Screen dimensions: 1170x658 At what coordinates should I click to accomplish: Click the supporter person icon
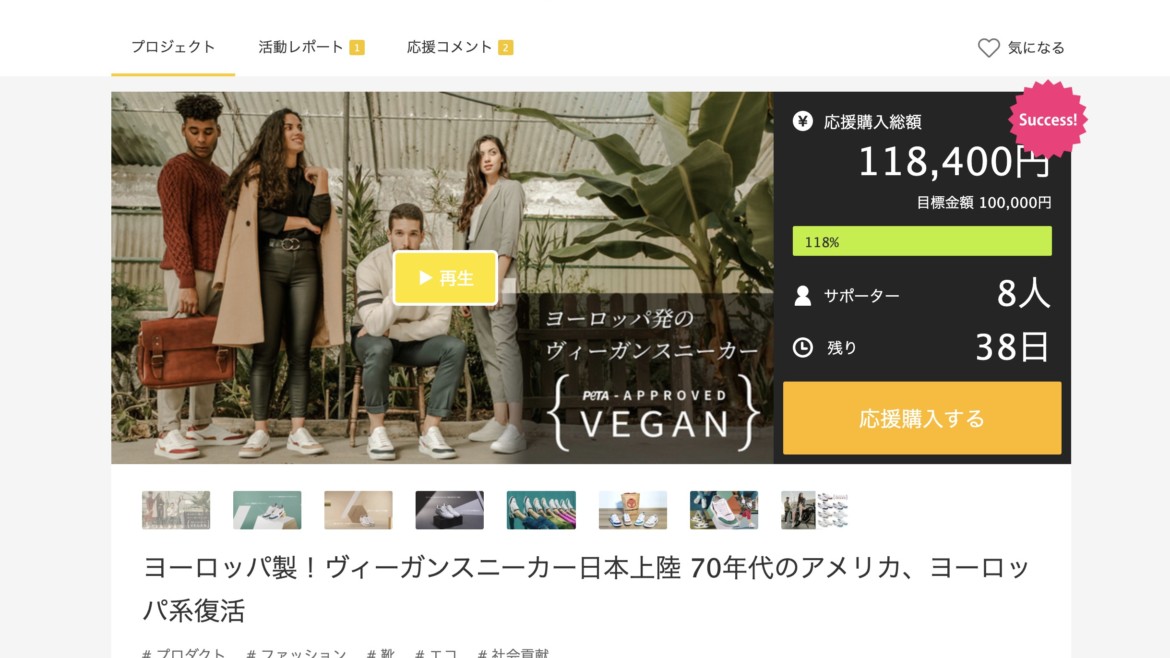pyautogui.click(x=803, y=296)
